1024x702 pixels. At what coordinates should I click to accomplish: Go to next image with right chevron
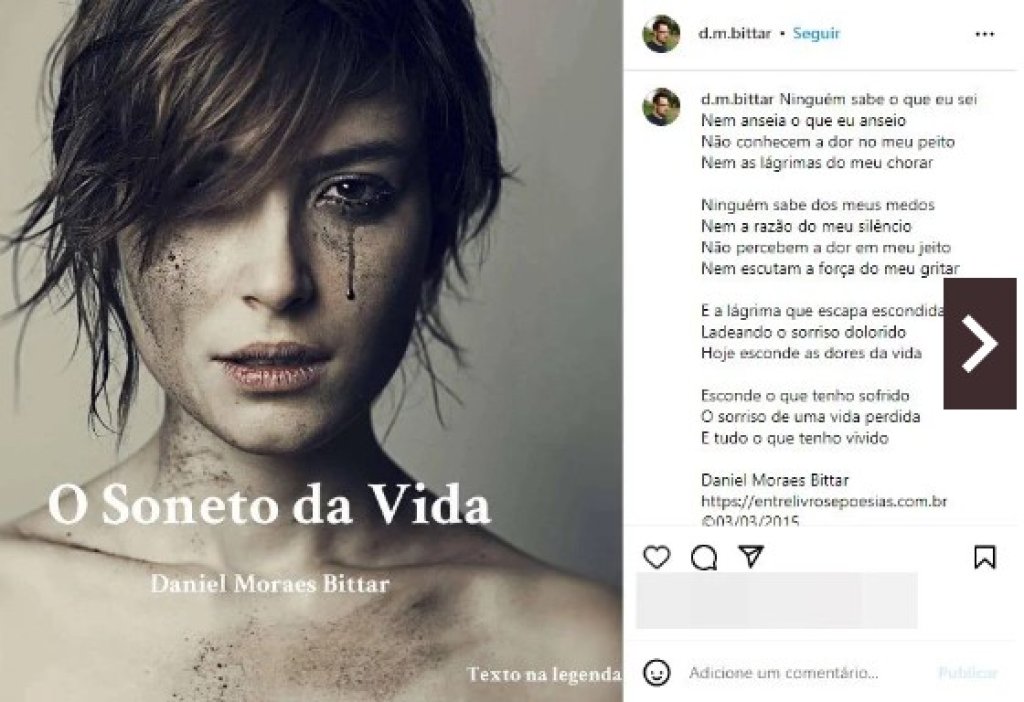pos(980,343)
